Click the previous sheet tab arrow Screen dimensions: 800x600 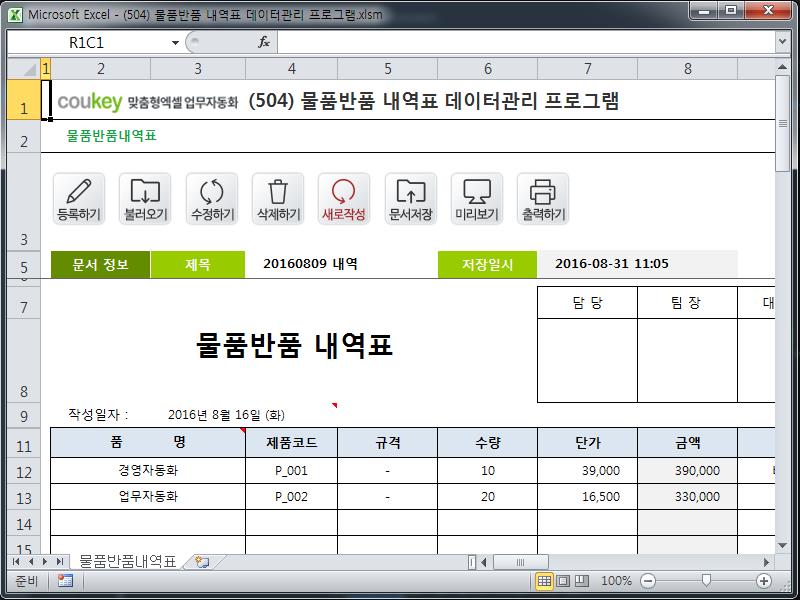[31, 562]
